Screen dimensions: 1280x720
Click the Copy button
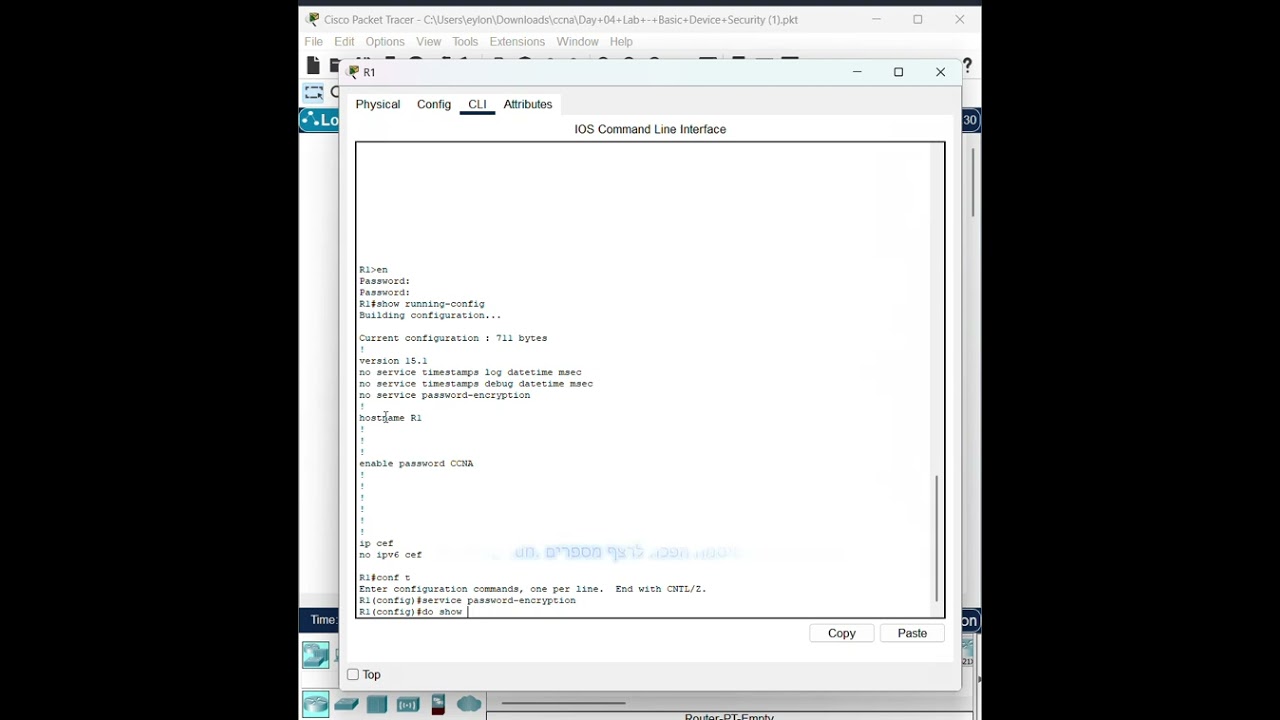pyautogui.click(x=842, y=633)
